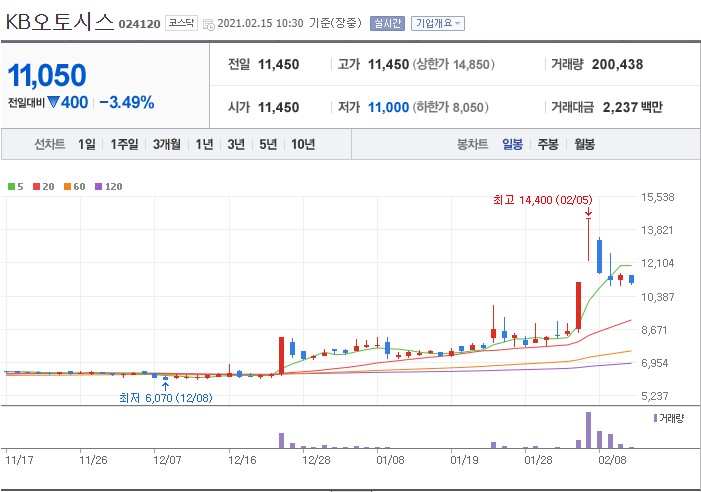The width and height of the screenshot is (701, 492).
Task: Click the tallest volume bar near 02/05
Action: point(588,430)
